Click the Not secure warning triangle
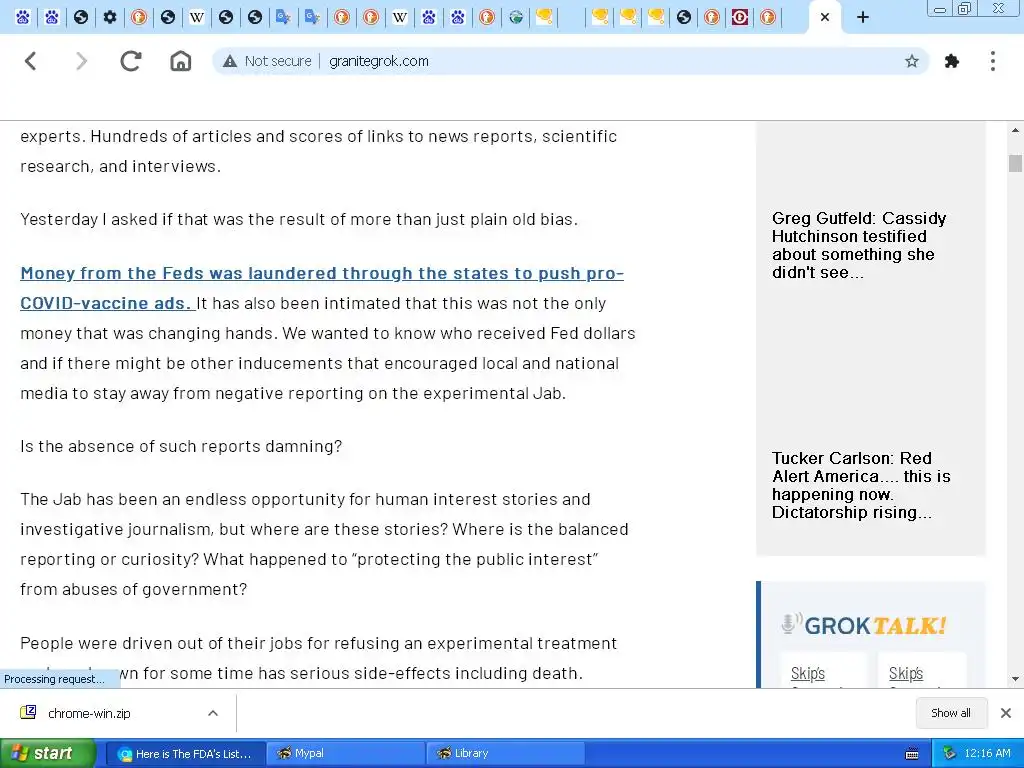The height and width of the screenshot is (768, 1024). point(230,61)
